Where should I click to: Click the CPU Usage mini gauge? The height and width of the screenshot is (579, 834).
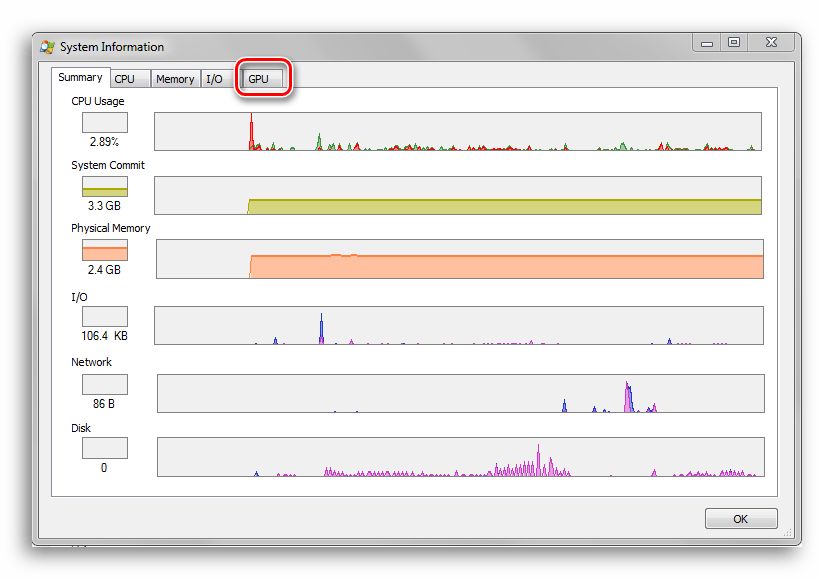pyautogui.click(x=104, y=122)
